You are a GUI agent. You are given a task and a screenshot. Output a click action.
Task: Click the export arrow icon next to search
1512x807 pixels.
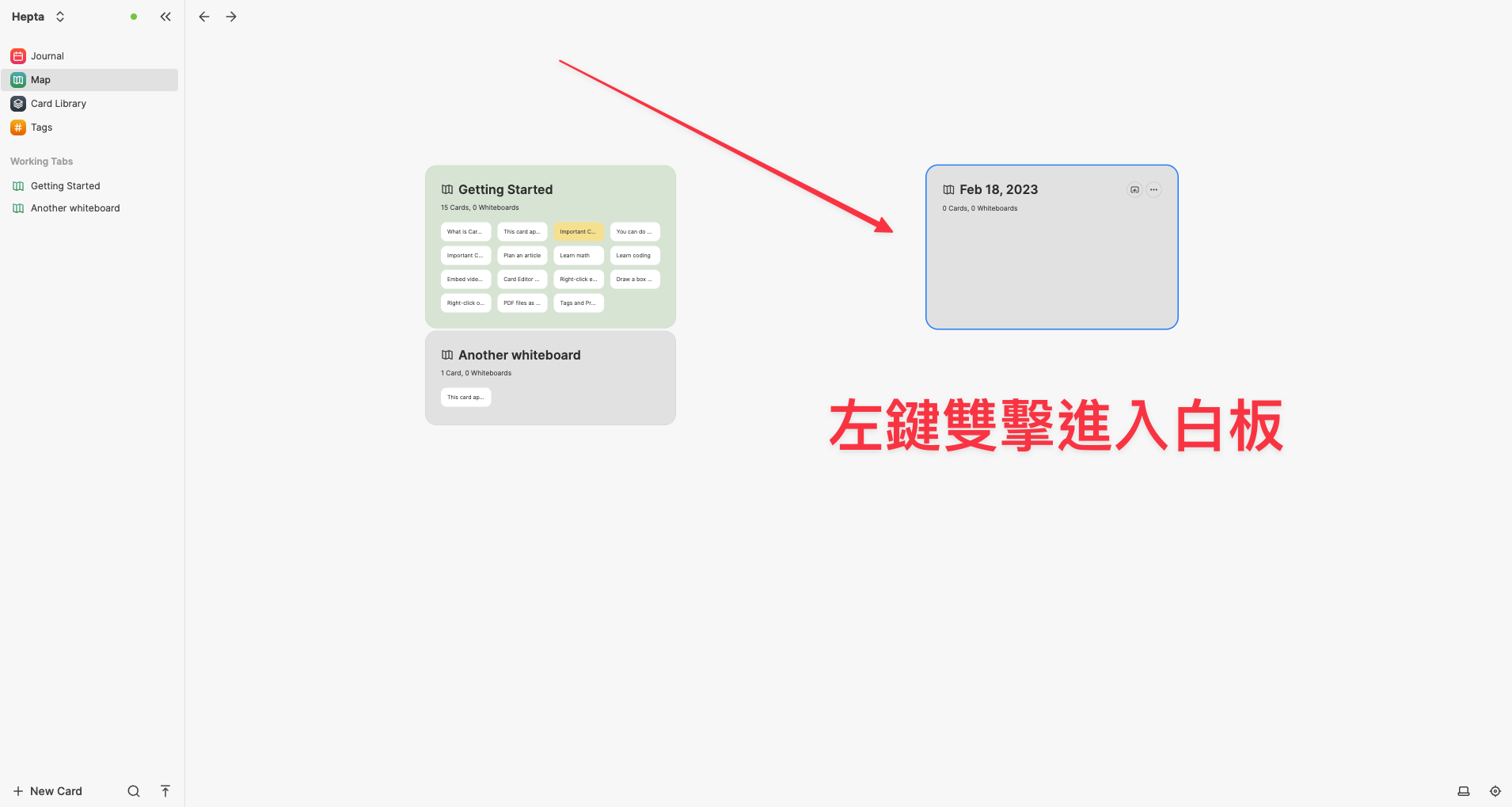tap(165, 790)
